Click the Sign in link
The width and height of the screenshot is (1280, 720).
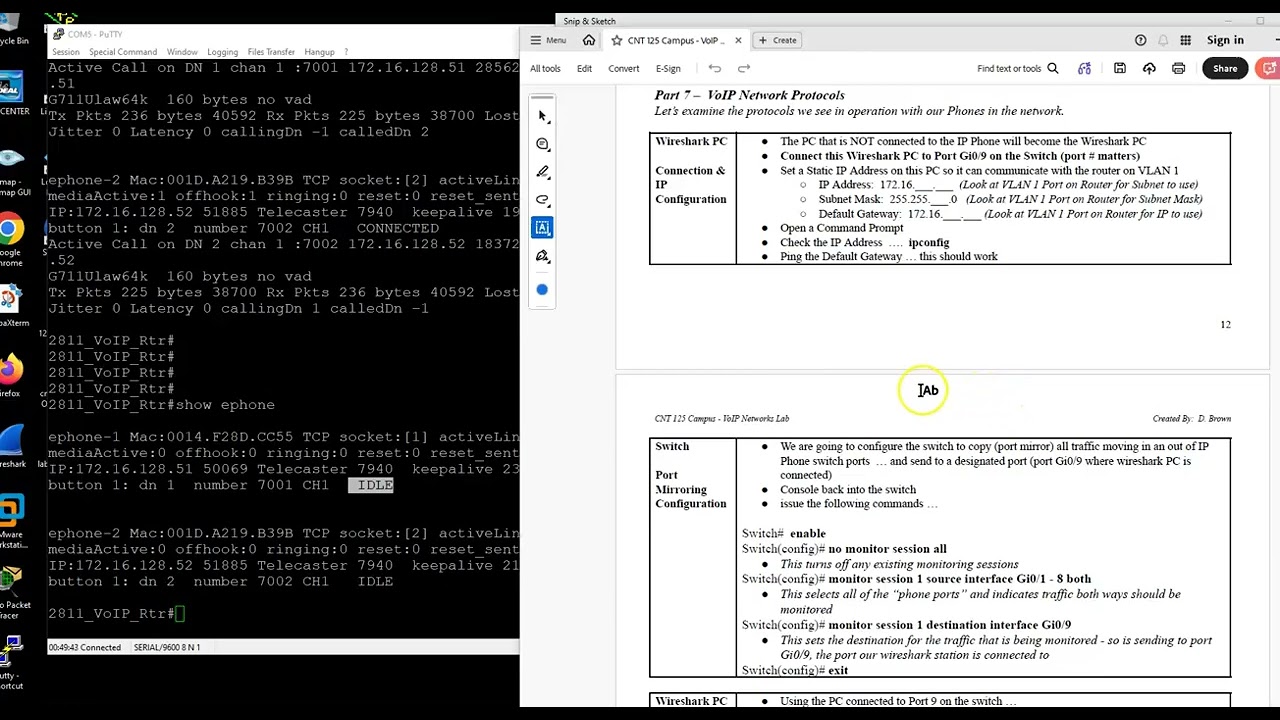point(1225,40)
